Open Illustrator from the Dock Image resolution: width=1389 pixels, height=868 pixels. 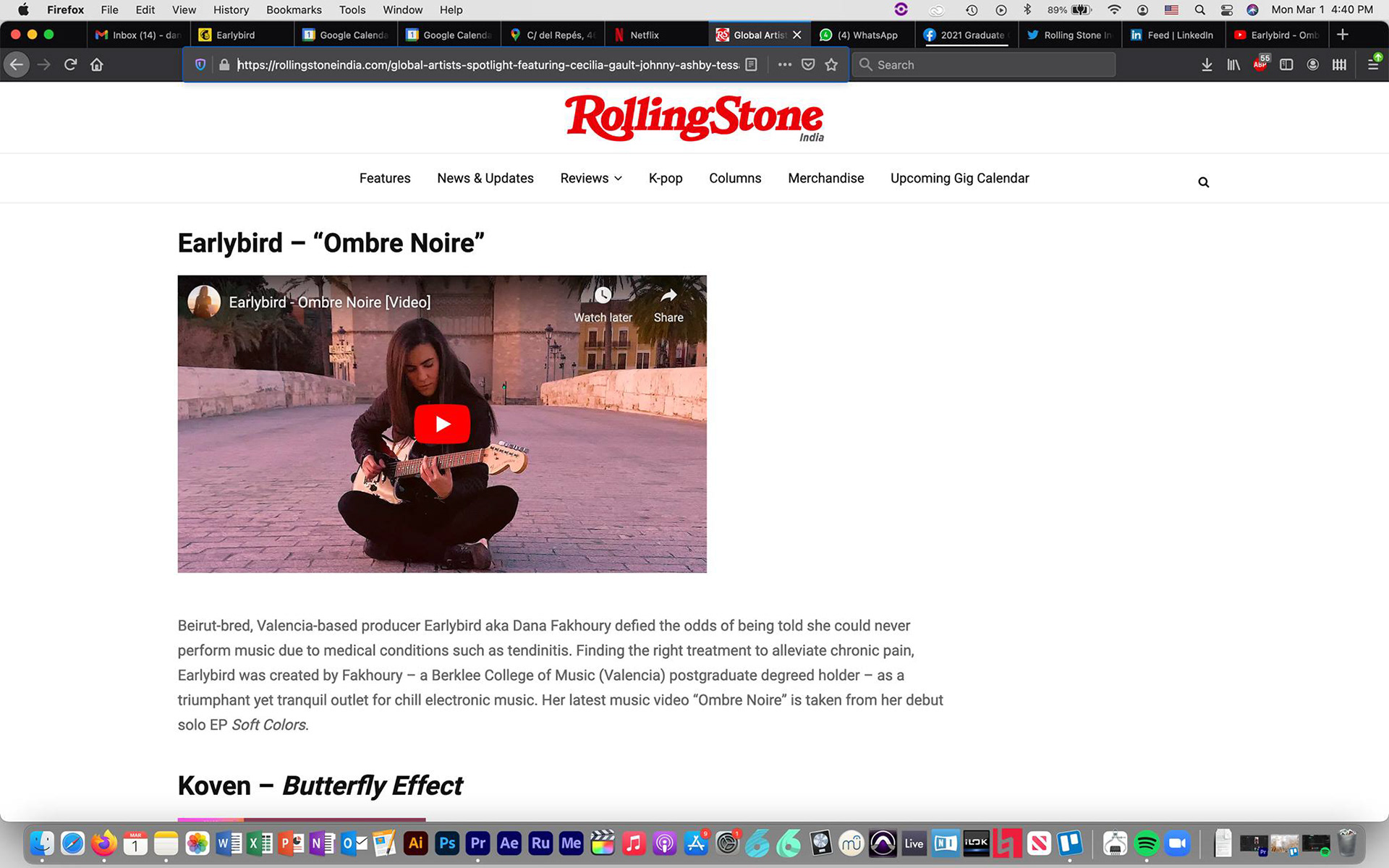416,843
